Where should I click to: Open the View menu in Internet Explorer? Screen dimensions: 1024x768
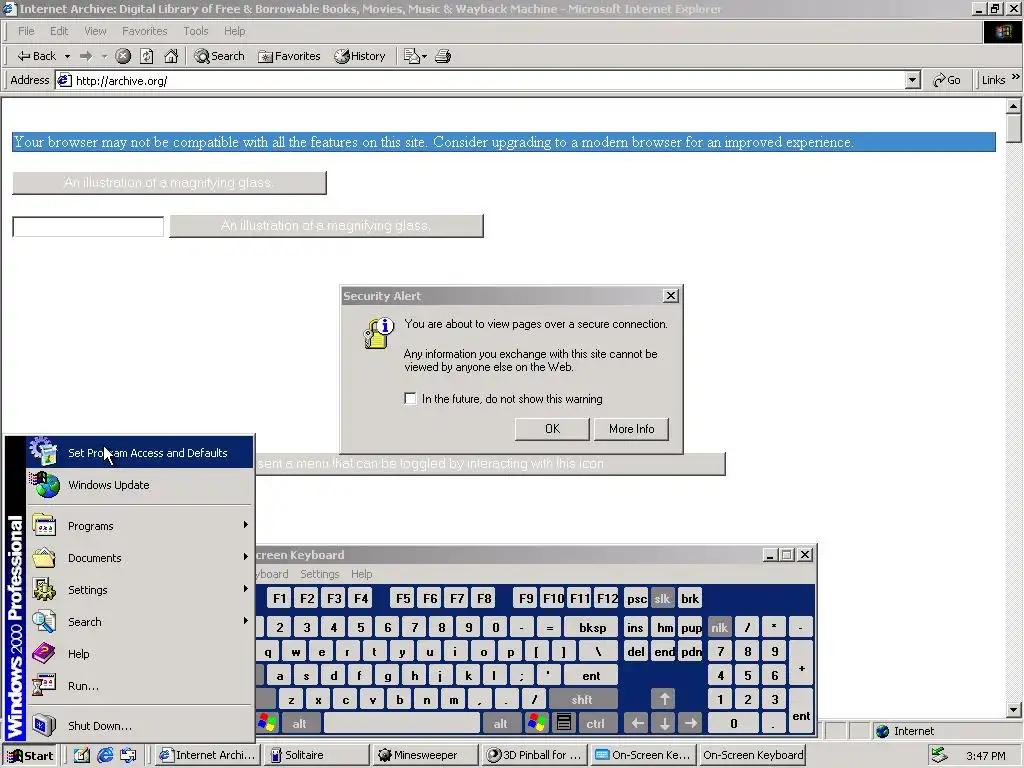[95, 31]
